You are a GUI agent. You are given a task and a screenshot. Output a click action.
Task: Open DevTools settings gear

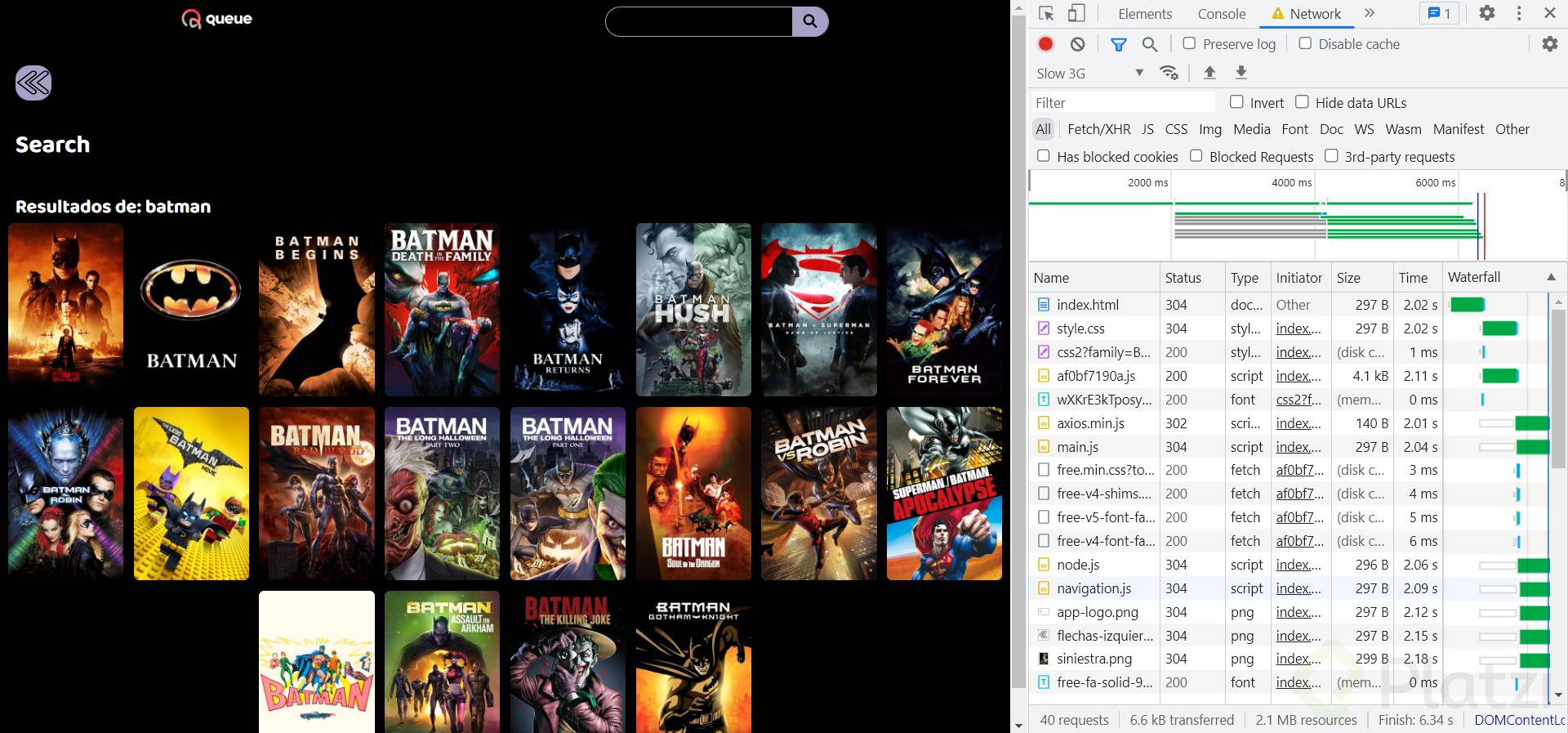tap(1487, 13)
